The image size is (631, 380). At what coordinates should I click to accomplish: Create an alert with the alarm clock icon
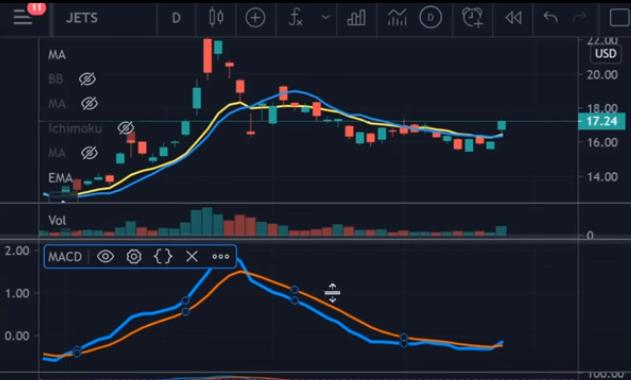[472, 18]
